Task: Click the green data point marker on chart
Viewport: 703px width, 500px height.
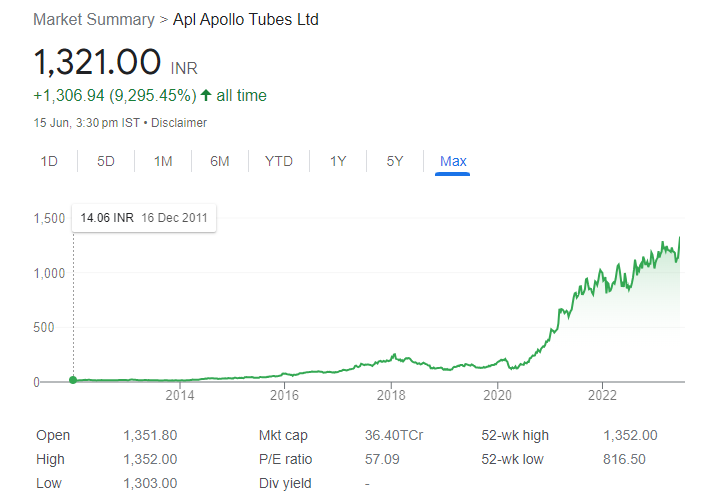Action: pos(73,379)
